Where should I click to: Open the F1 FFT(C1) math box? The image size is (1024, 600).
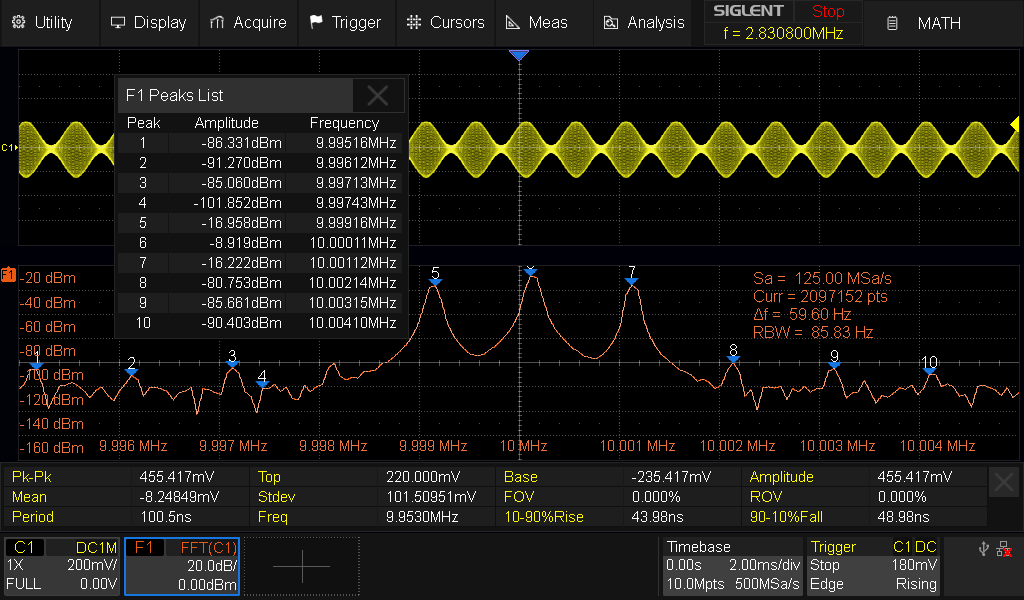(181, 565)
